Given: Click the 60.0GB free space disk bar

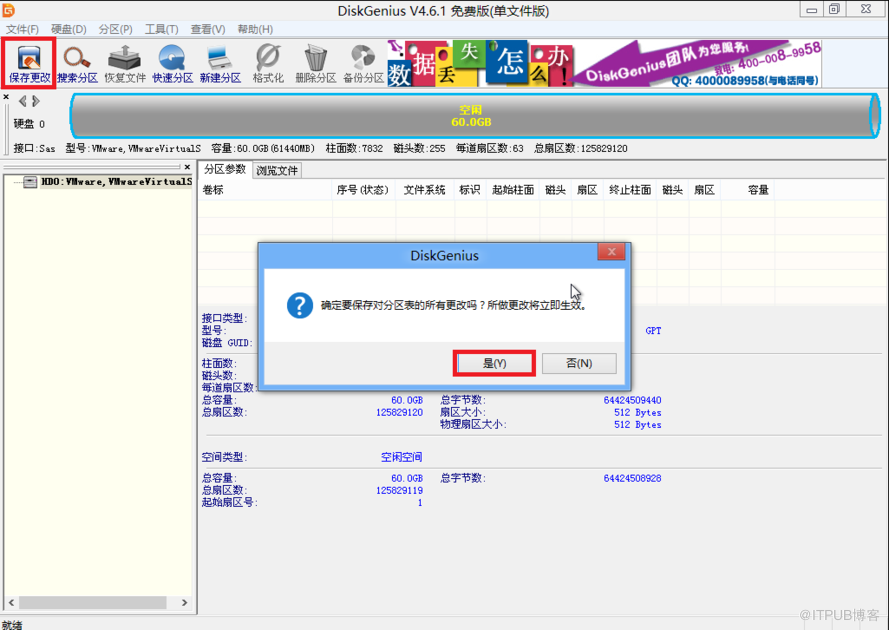Looking at the screenshot, I should coord(475,116).
